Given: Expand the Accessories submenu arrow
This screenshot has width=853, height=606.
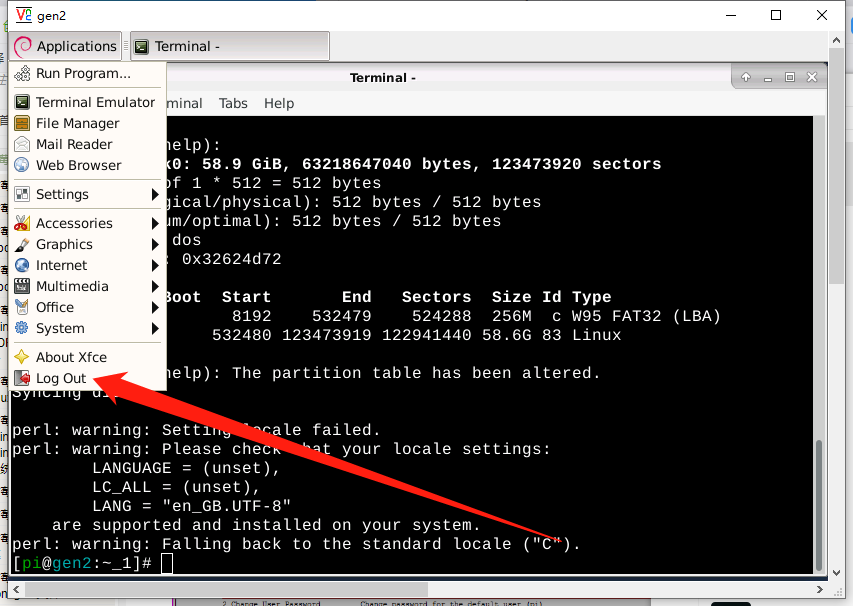Looking at the screenshot, I should click(x=155, y=223).
